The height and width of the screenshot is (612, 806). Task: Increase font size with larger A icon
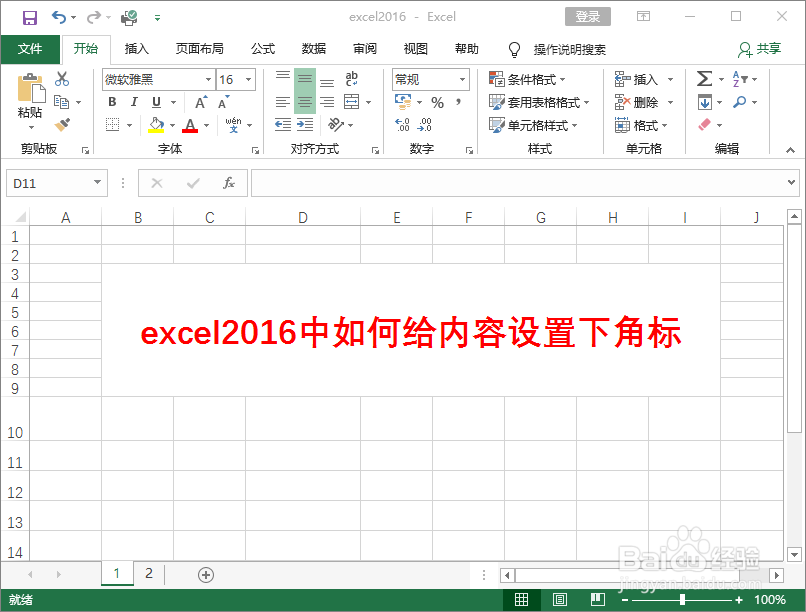pyautogui.click(x=202, y=102)
